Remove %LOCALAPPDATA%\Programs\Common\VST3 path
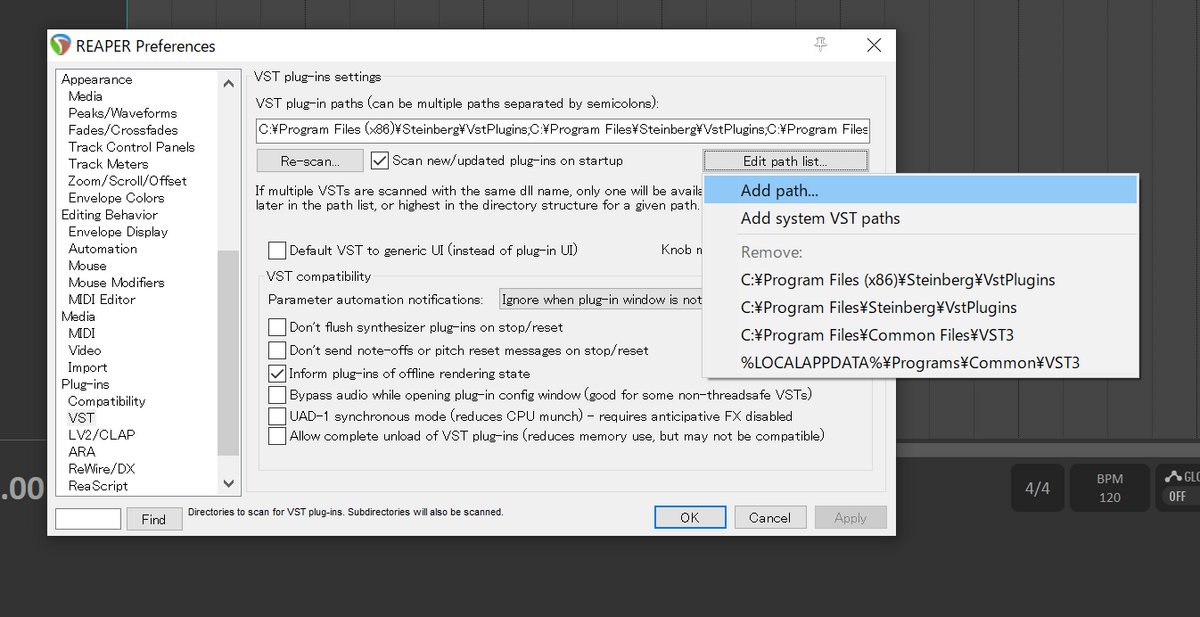This screenshot has height=617, width=1200. 920,363
